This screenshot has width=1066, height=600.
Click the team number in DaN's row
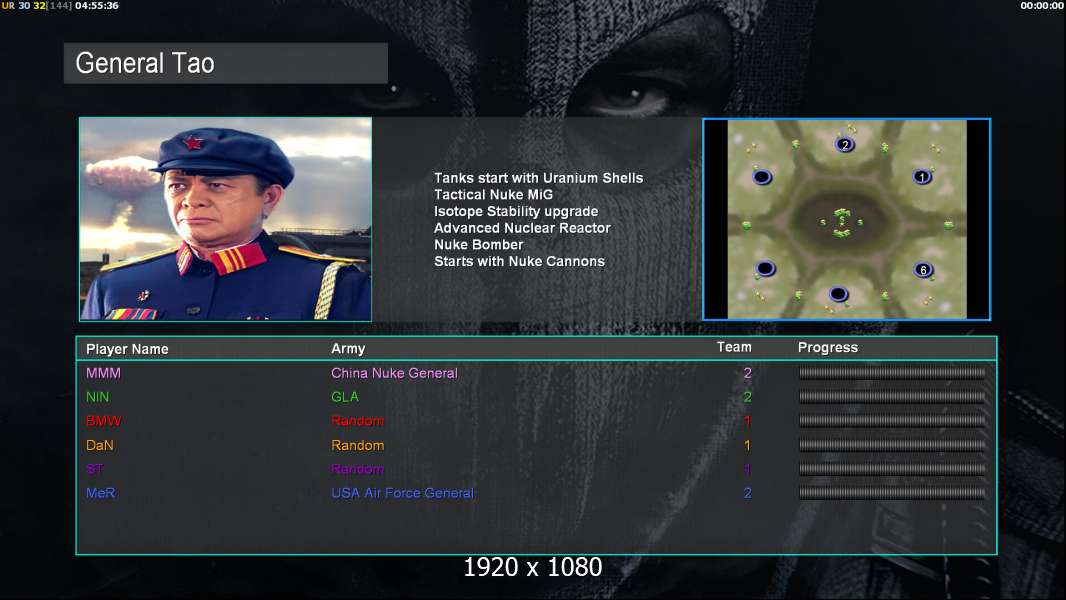748,446
